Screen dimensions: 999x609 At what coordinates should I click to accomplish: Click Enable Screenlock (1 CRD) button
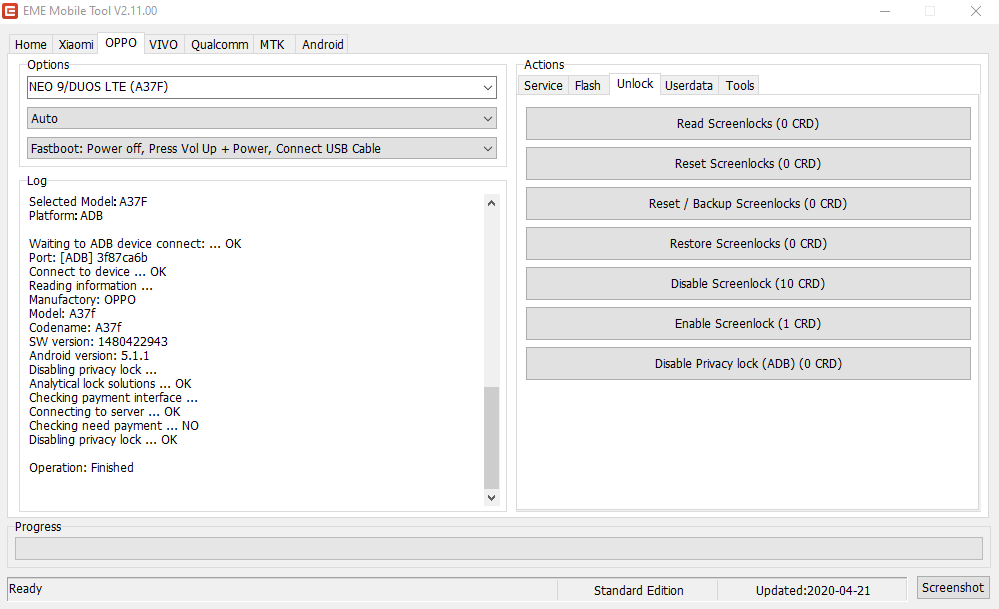click(x=748, y=324)
